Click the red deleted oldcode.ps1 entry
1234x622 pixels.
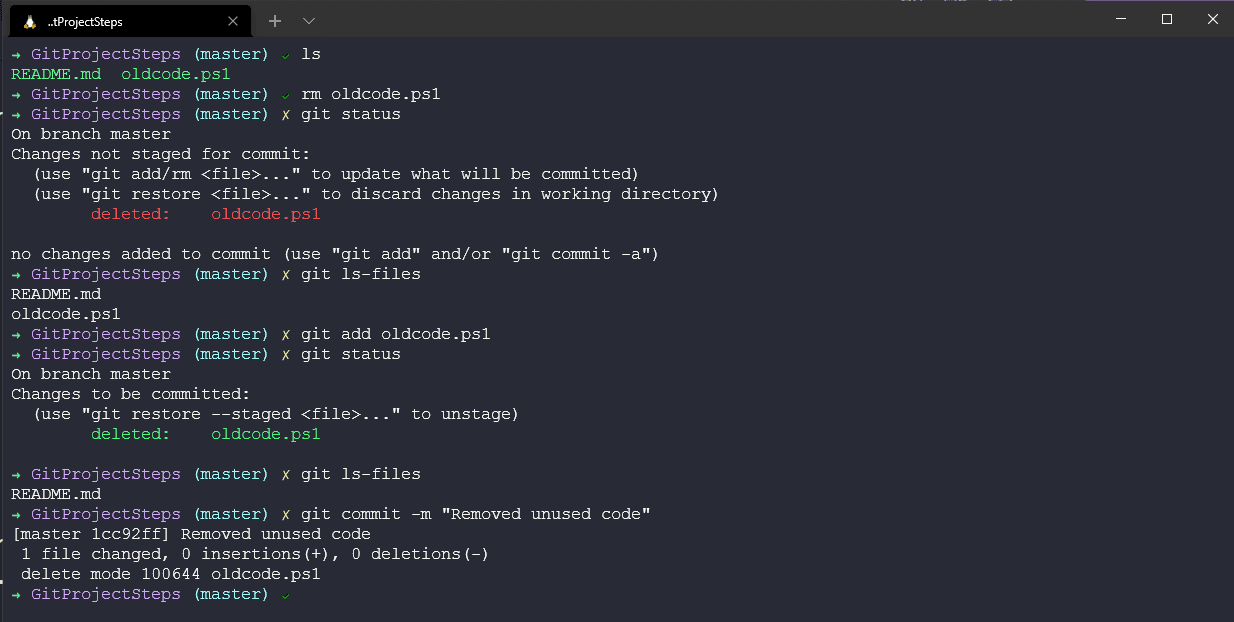click(x=265, y=214)
